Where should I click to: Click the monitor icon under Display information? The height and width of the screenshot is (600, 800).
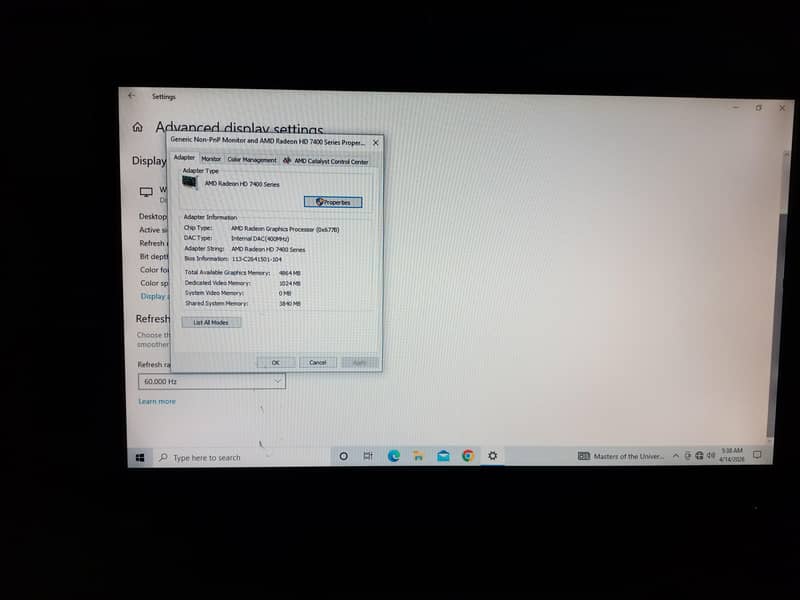pos(146,192)
